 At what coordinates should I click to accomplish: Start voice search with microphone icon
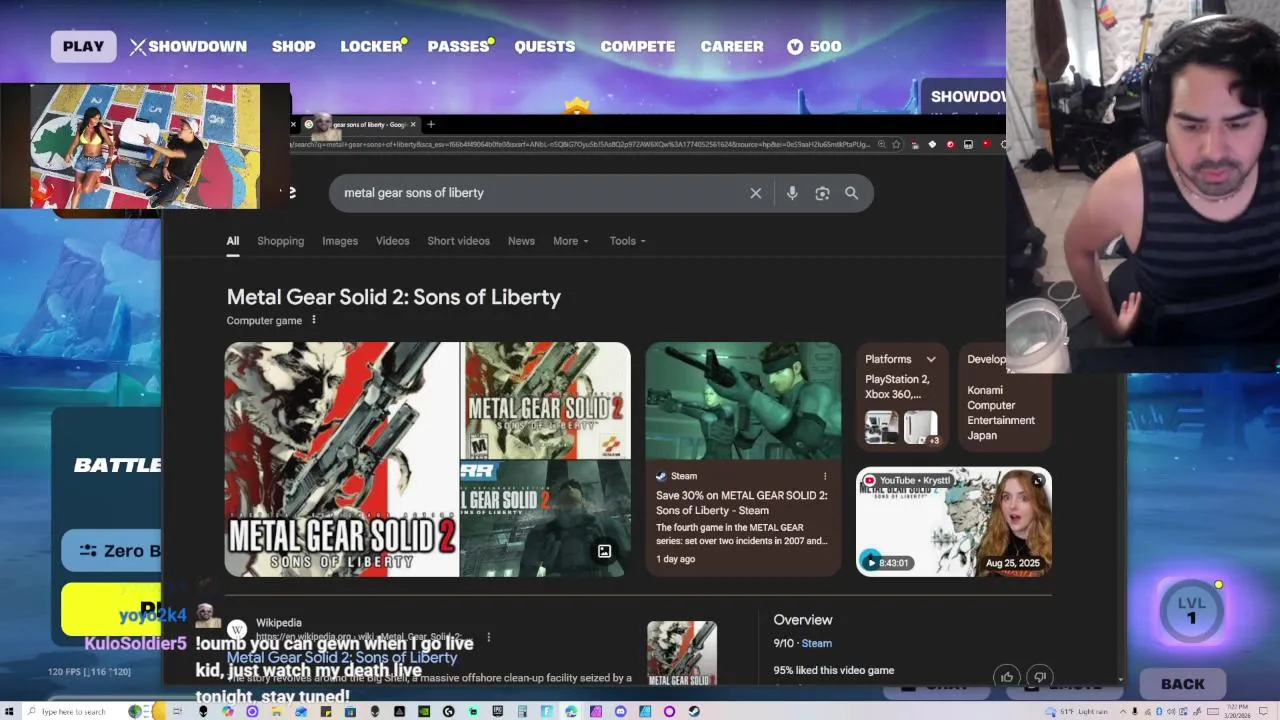[x=792, y=193]
